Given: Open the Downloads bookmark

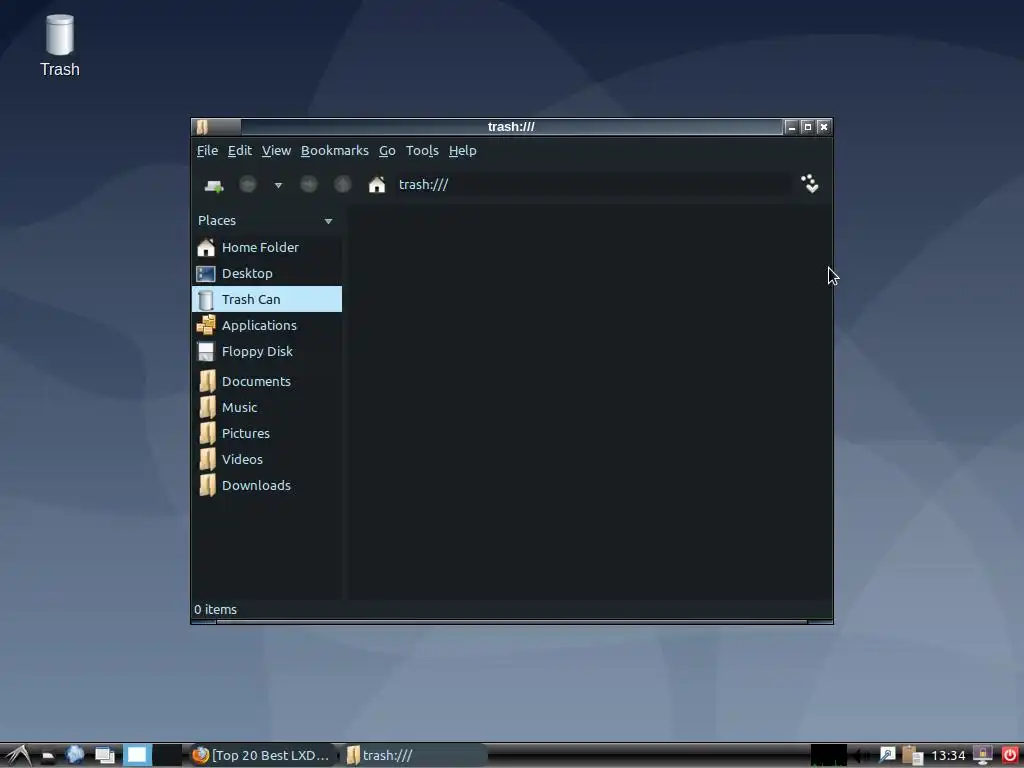Looking at the screenshot, I should click(267, 486).
